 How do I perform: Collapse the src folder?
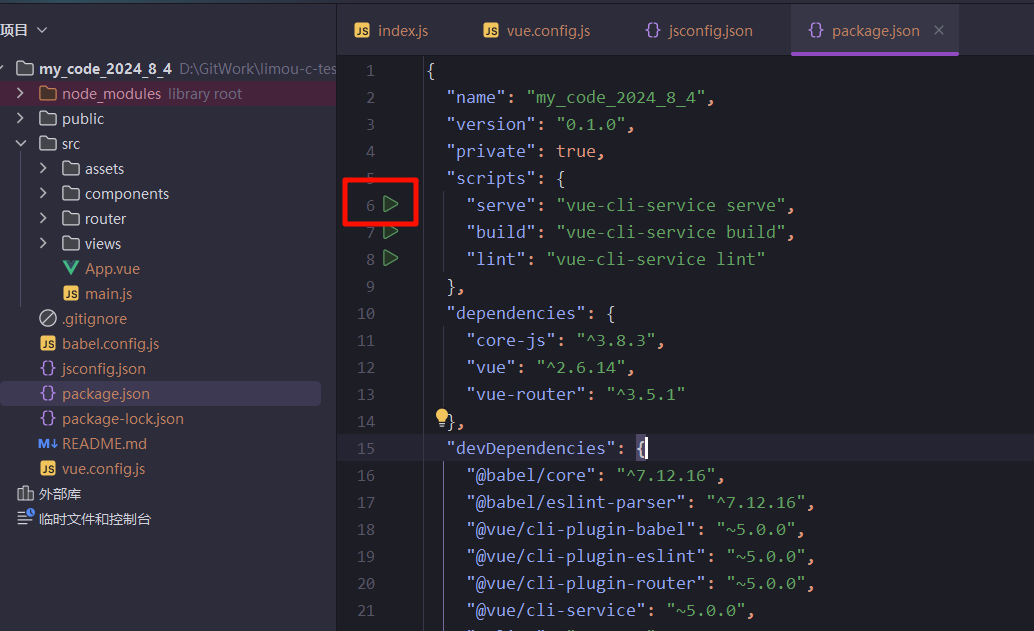pos(20,143)
